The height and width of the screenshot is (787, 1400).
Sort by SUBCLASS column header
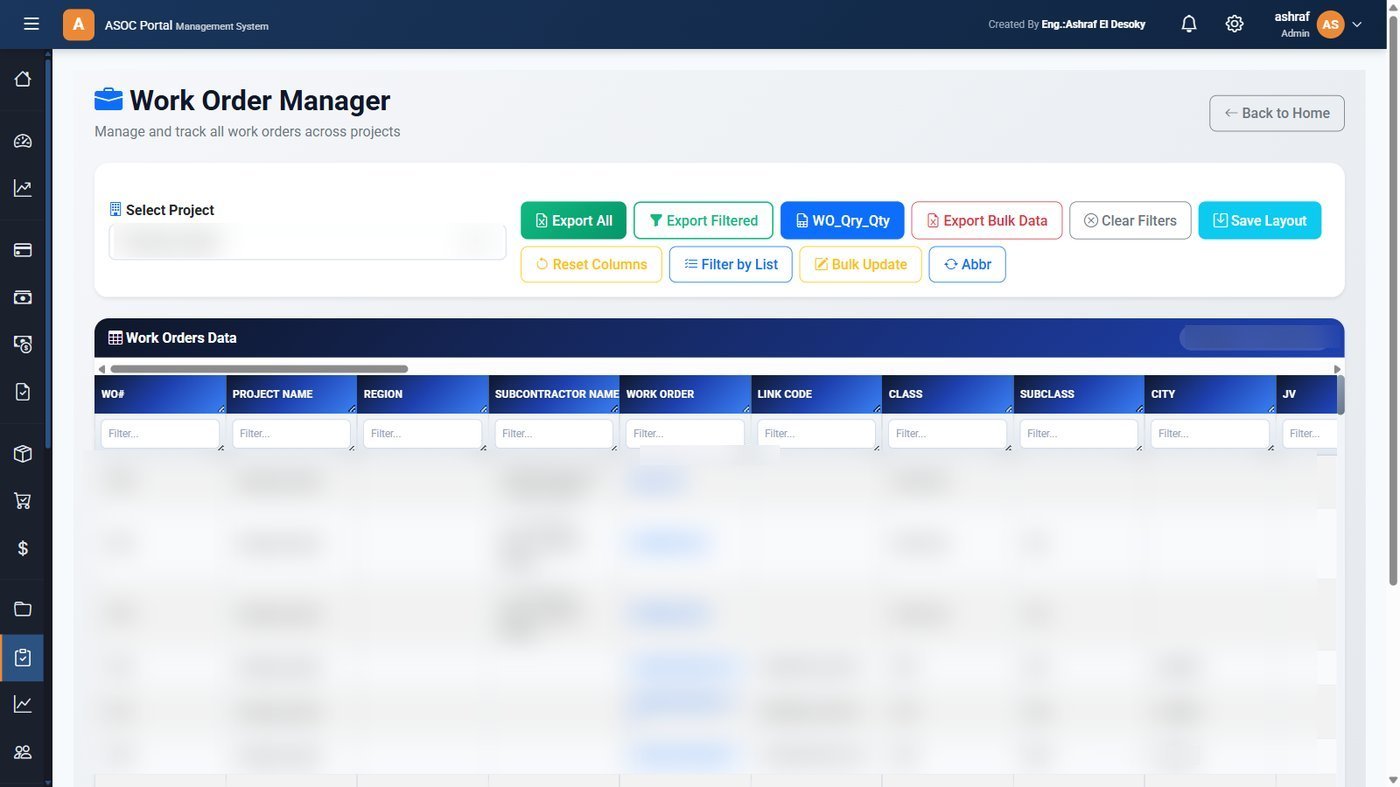click(x=1079, y=394)
